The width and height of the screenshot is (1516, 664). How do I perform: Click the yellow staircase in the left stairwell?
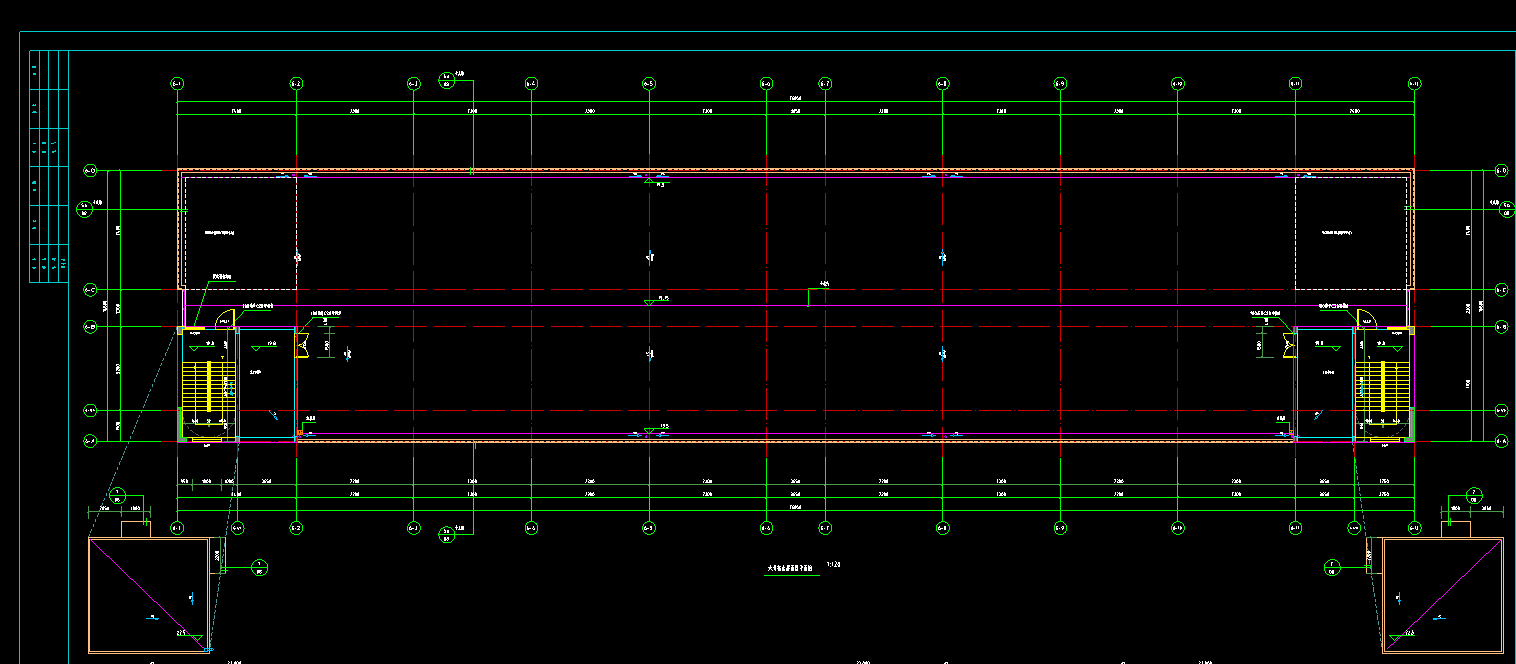point(207,387)
